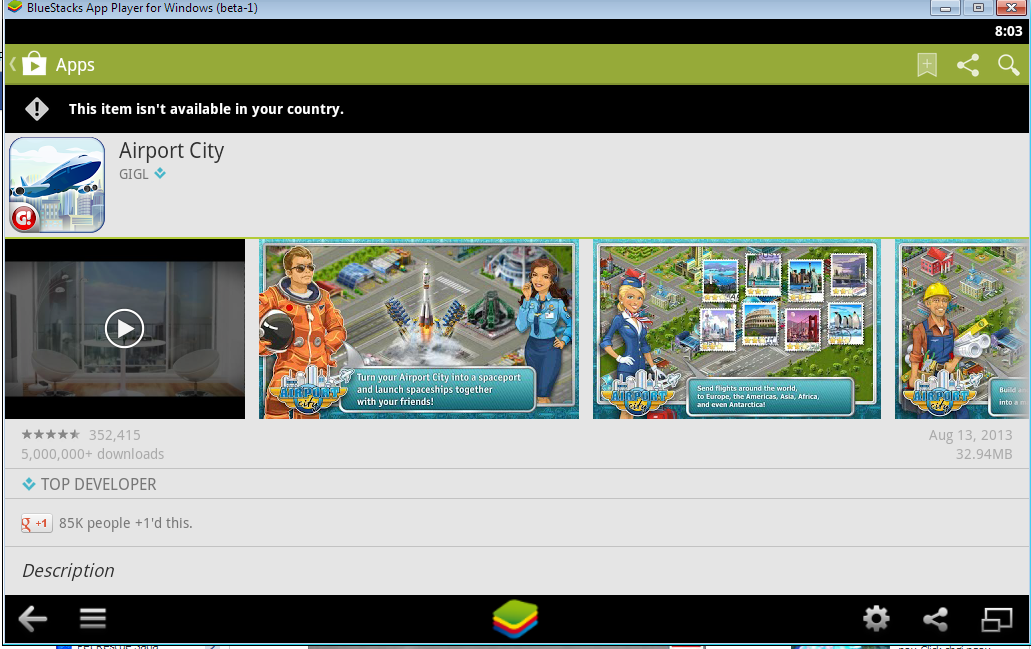This screenshot has height=649, width=1031.
Task: Click the Aug 13, 2013 update date
Action: pyautogui.click(x=970, y=435)
